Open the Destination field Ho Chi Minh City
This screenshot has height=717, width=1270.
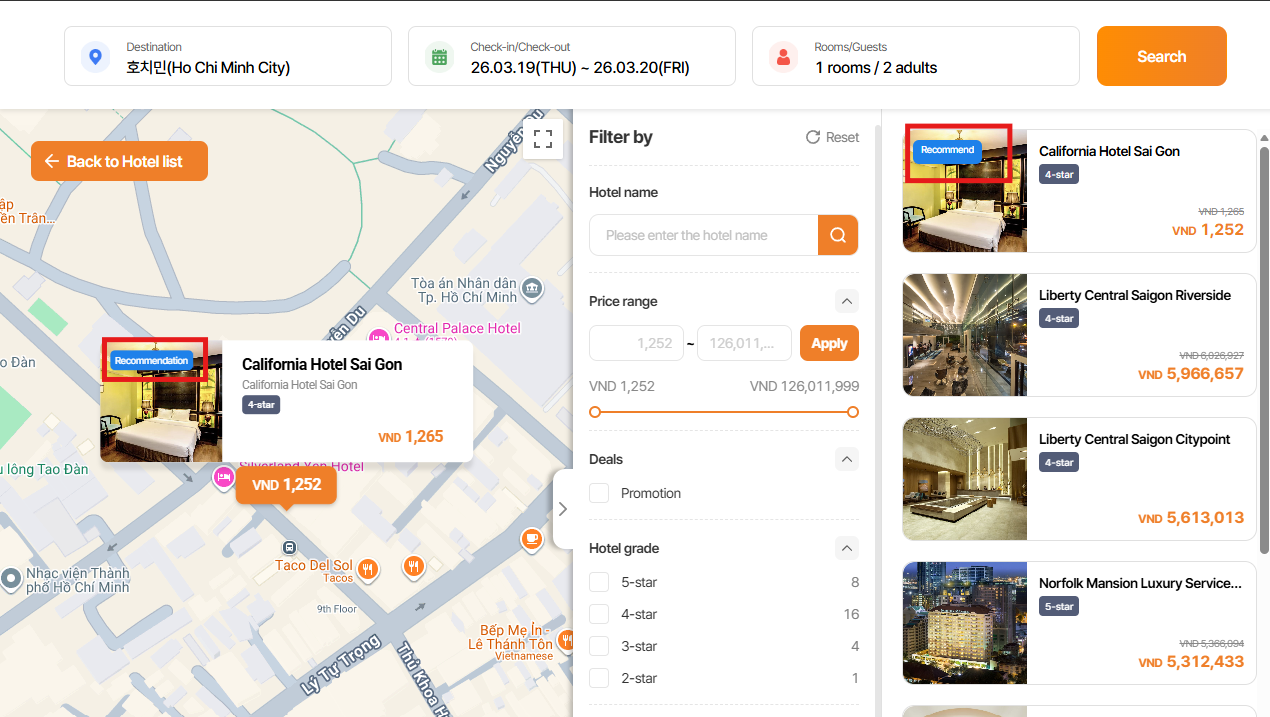(x=228, y=56)
